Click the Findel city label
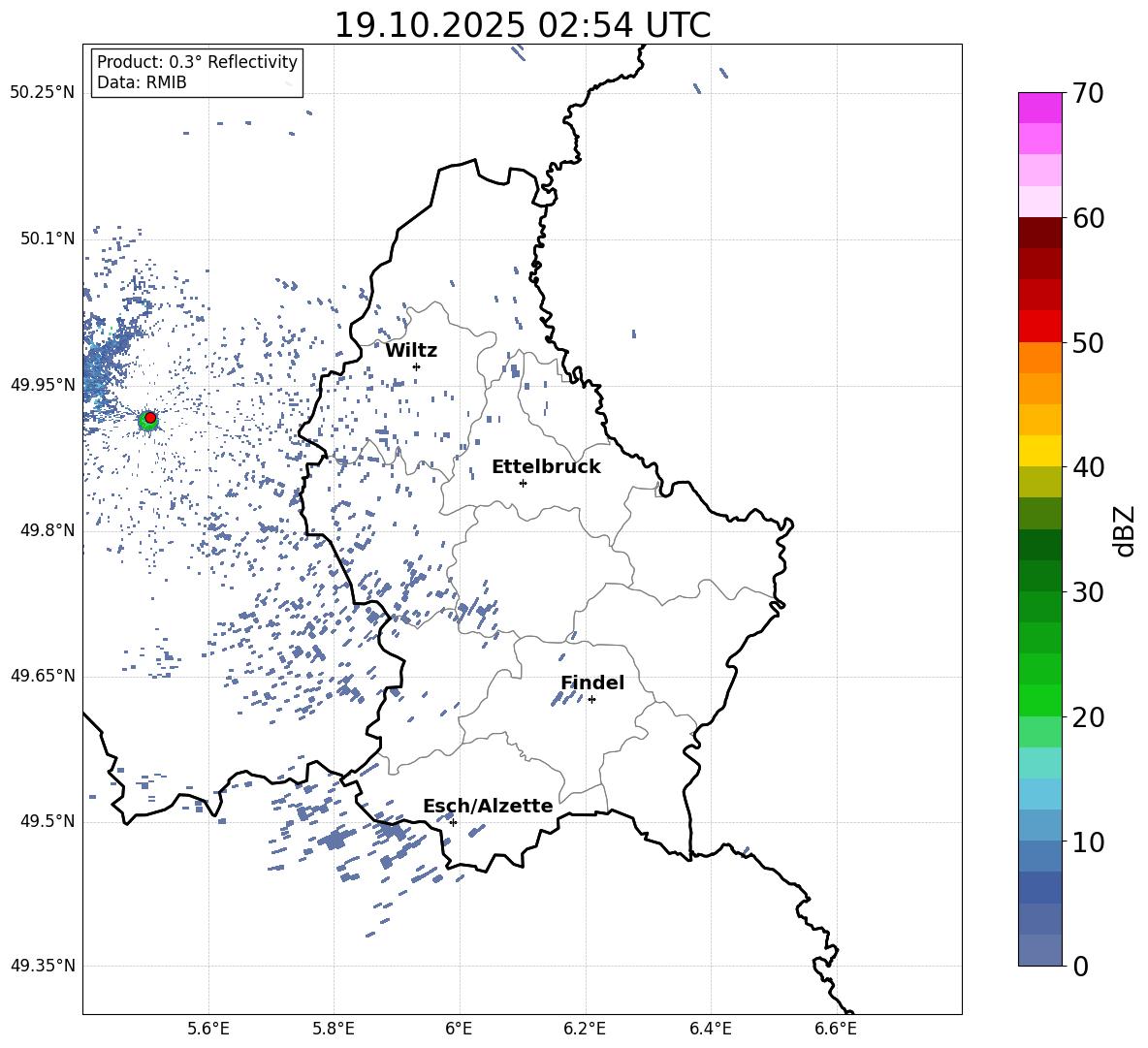Viewport: 1148px width, 1048px height. click(x=592, y=683)
